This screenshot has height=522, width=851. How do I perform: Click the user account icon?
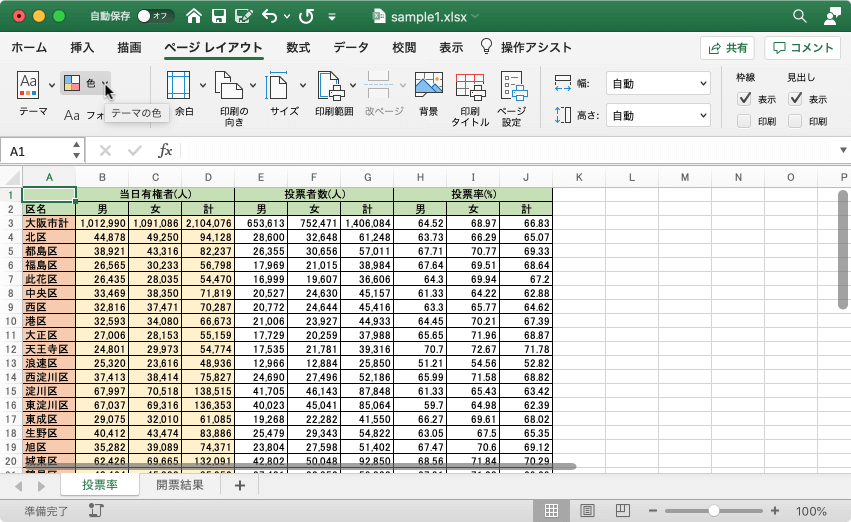(x=832, y=16)
